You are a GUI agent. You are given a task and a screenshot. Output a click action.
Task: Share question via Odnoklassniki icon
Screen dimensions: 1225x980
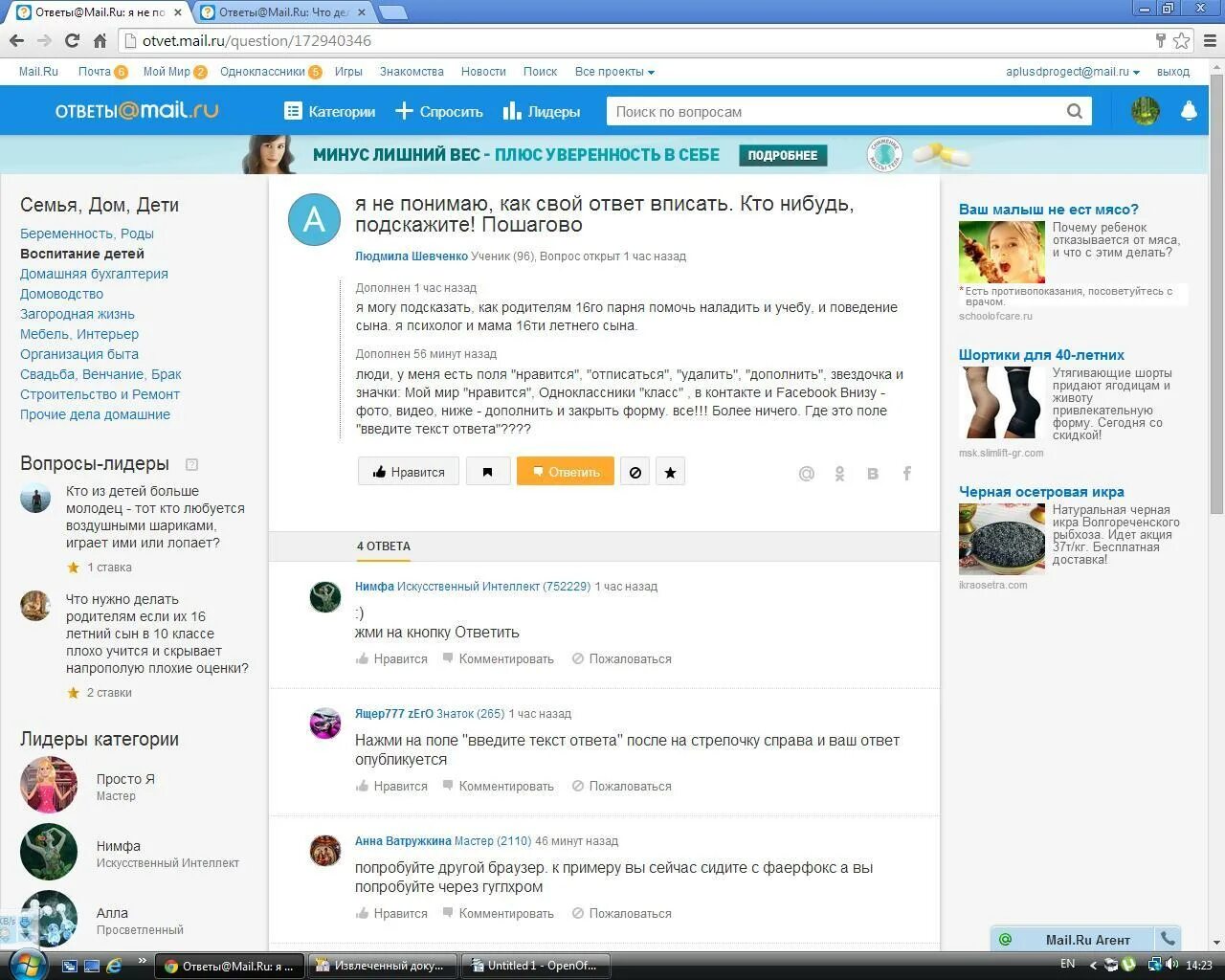point(839,473)
